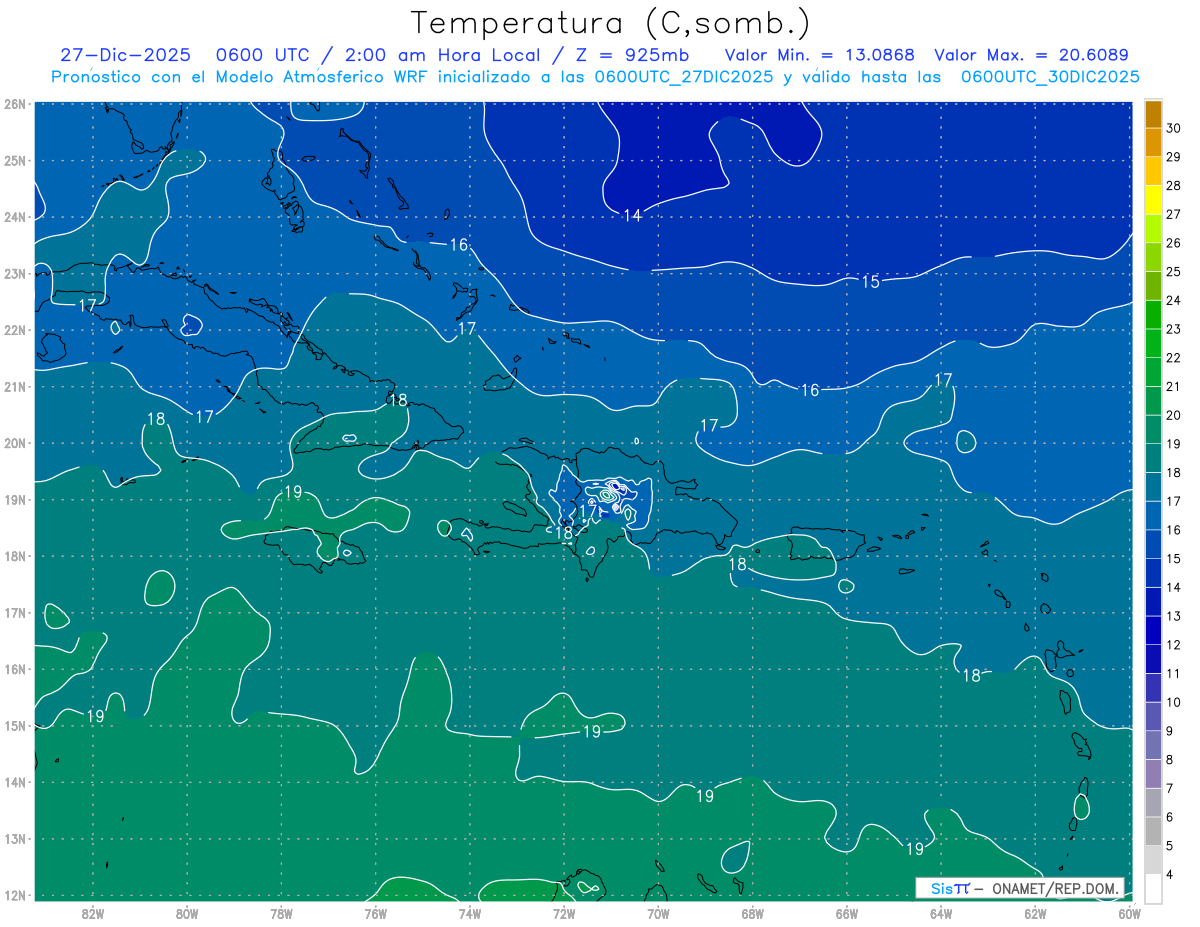Screen dimensions: 1200x927
Task: Select latitude axis label "13N"
Action: (x=14, y=838)
